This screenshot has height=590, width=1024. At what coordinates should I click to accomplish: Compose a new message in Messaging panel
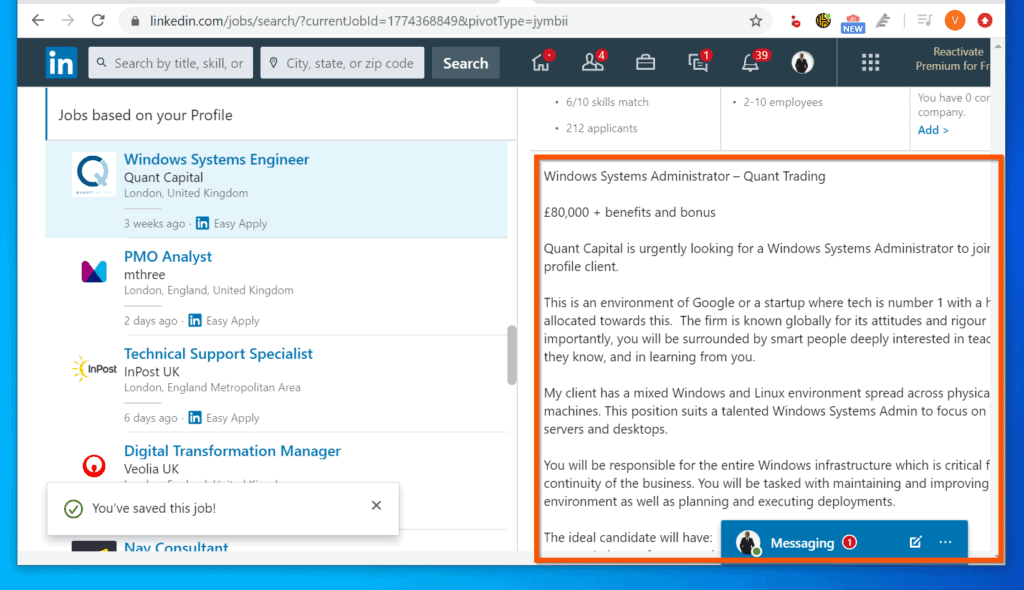point(915,542)
